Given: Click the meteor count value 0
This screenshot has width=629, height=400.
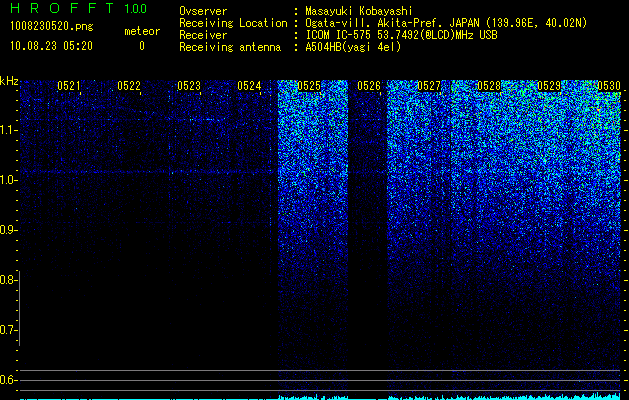Looking at the screenshot, I should [x=142, y=46].
